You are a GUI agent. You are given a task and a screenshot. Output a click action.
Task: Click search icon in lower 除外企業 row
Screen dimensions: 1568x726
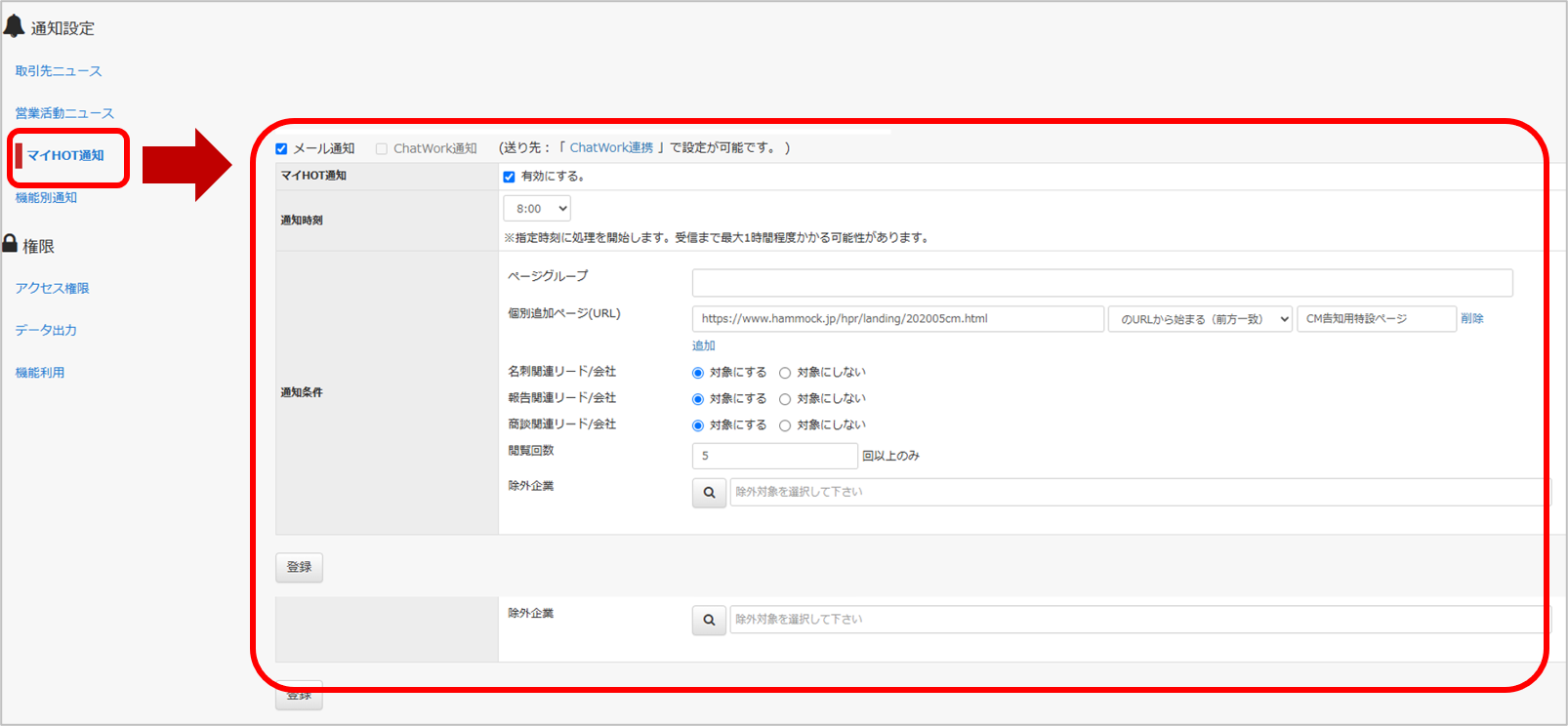point(710,620)
